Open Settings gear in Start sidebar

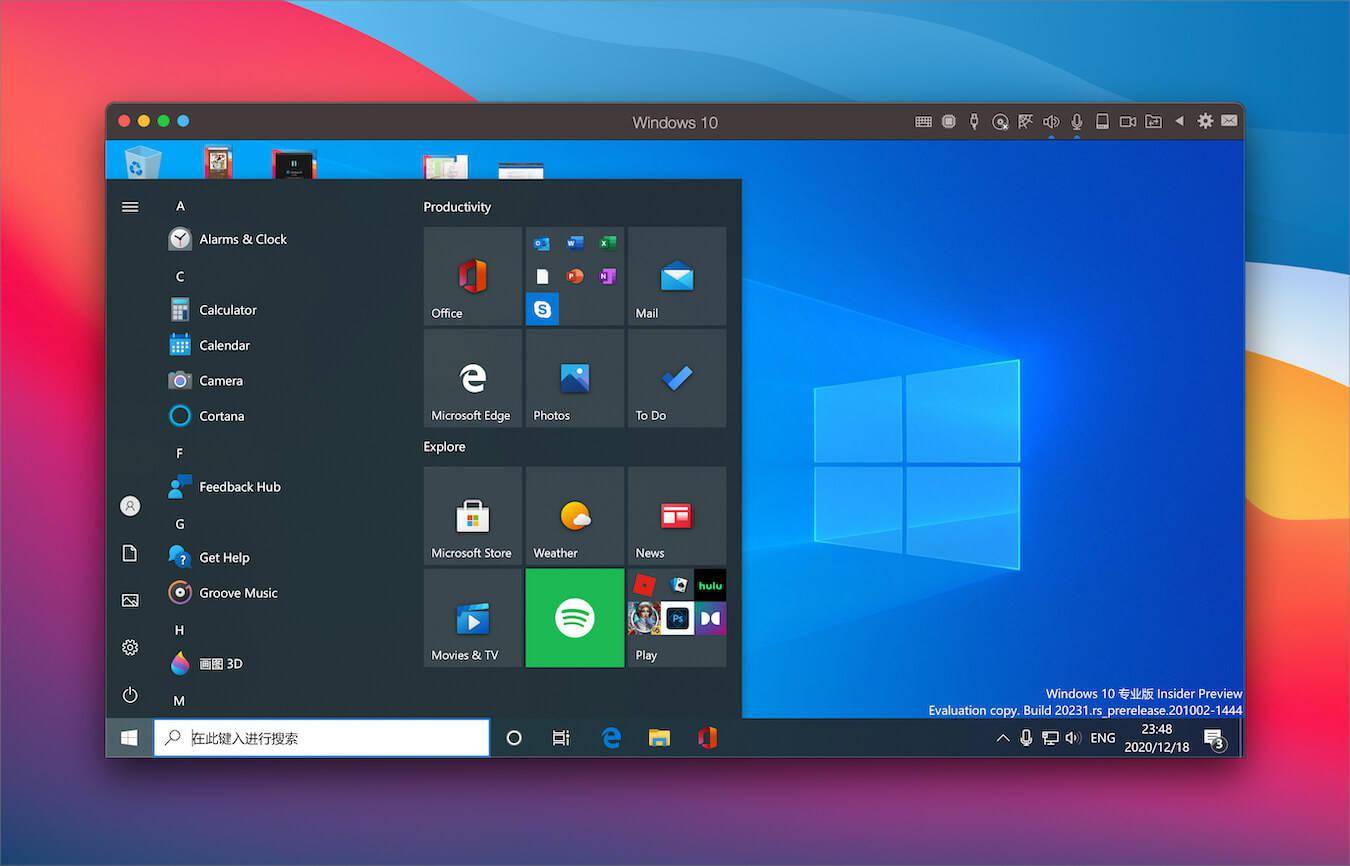(130, 647)
